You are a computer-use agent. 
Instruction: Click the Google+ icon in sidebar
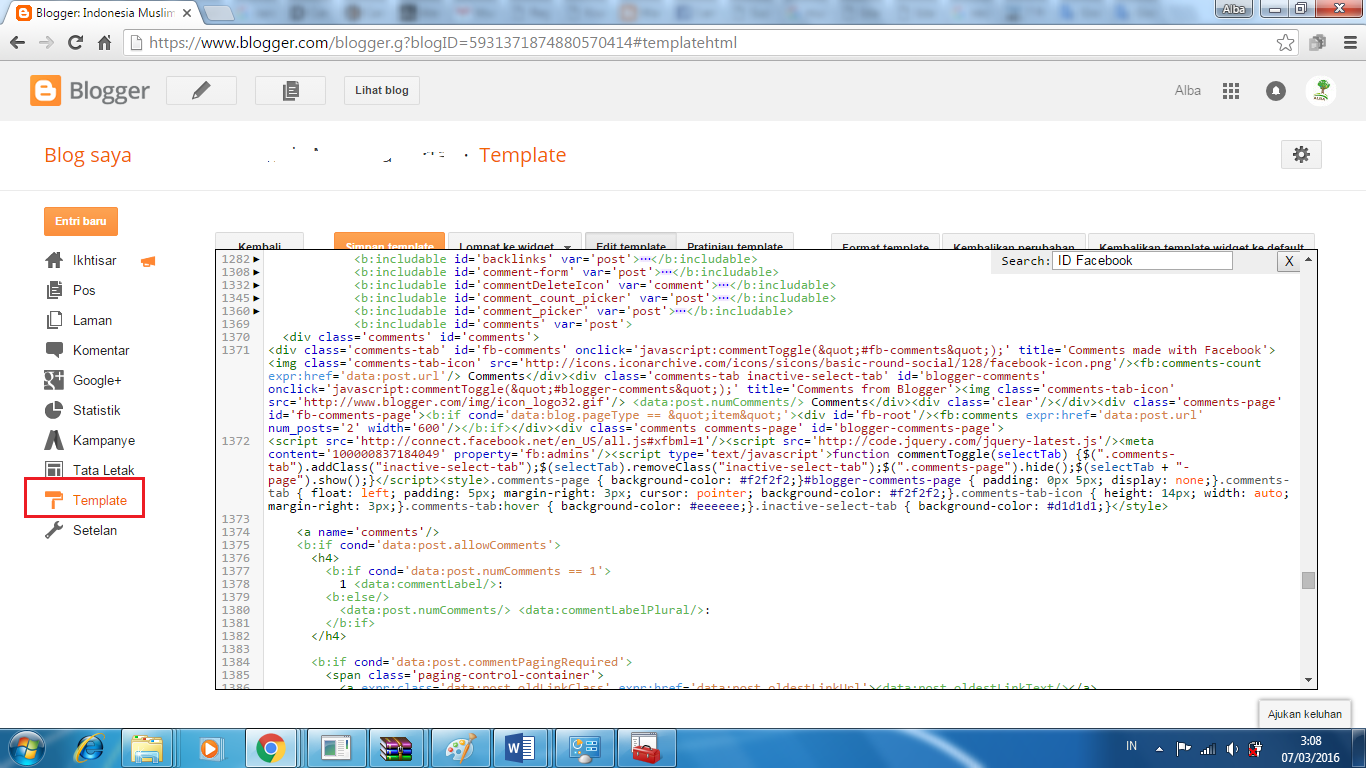tap(54, 380)
